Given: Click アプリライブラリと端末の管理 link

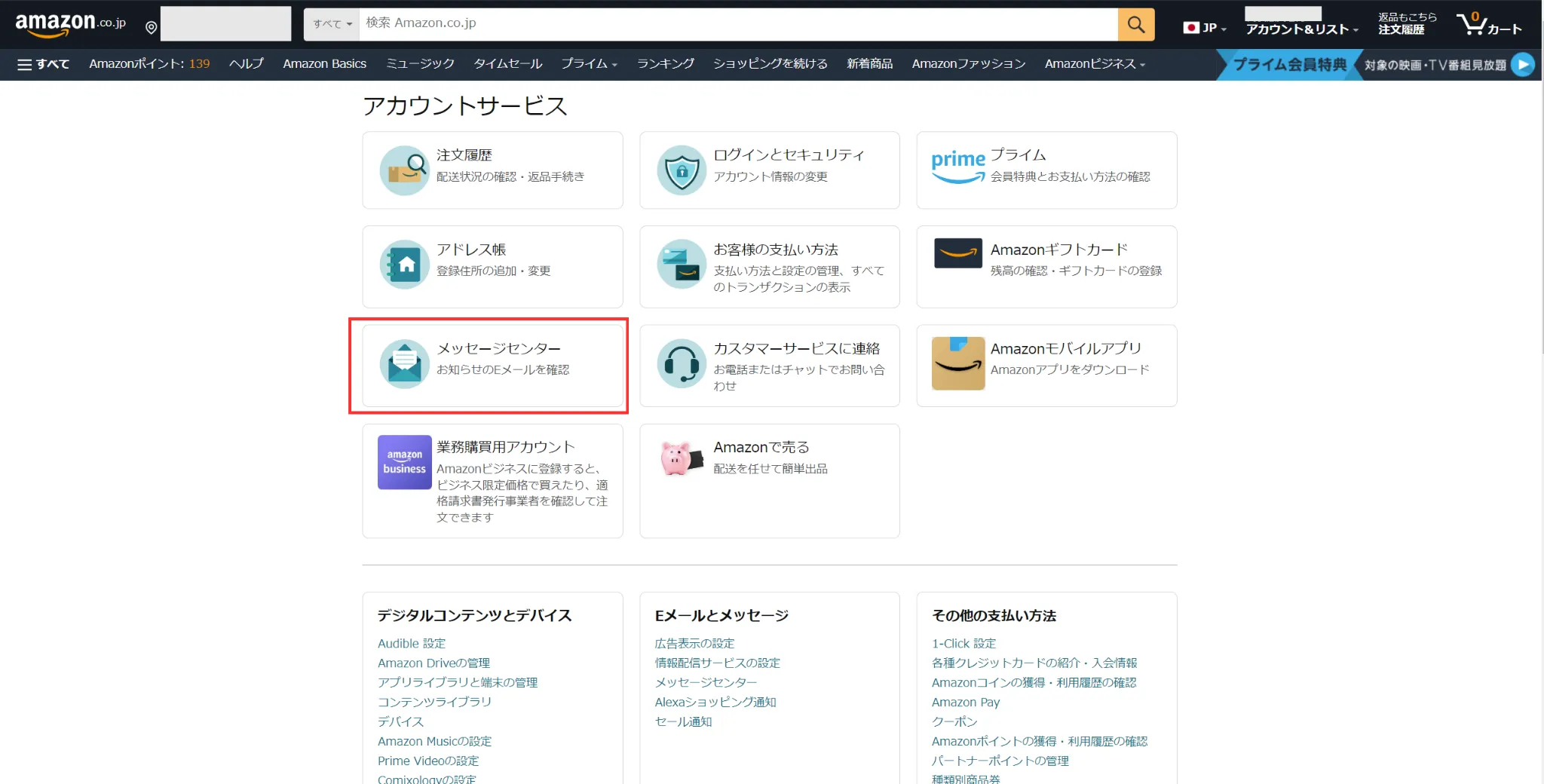Looking at the screenshot, I should 458,683.
